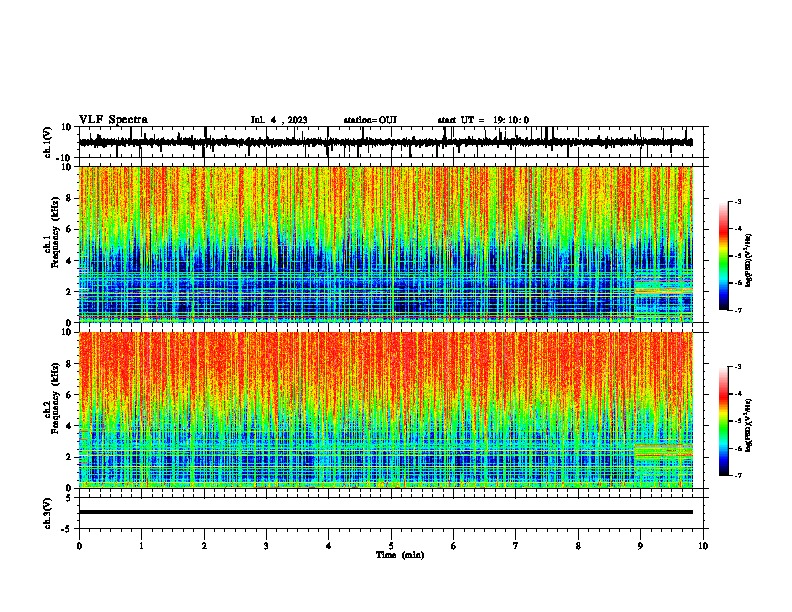This screenshot has width=792, height=612.
Task: Click the time axis tick label "10"
Action: pyautogui.click(x=703, y=545)
